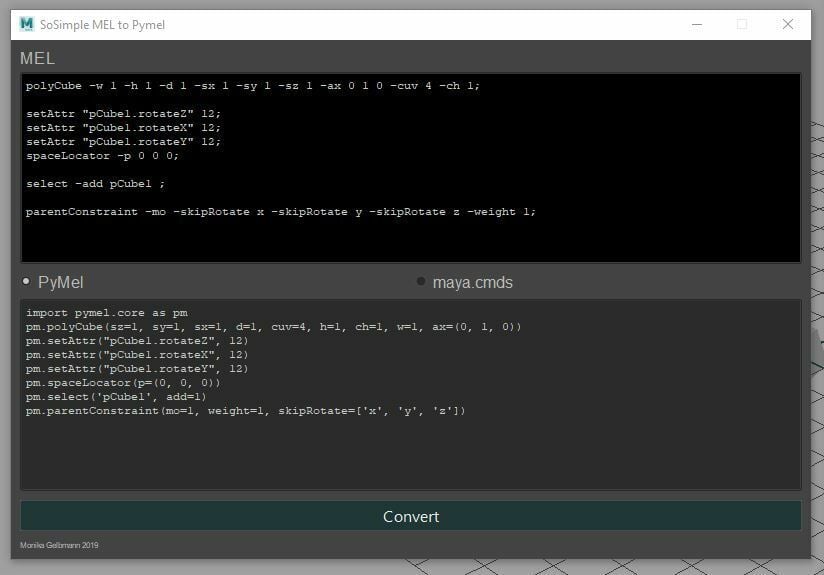Click the SoSimple MEL to Pymel window title
This screenshot has width=824, height=575.
click(102, 25)
